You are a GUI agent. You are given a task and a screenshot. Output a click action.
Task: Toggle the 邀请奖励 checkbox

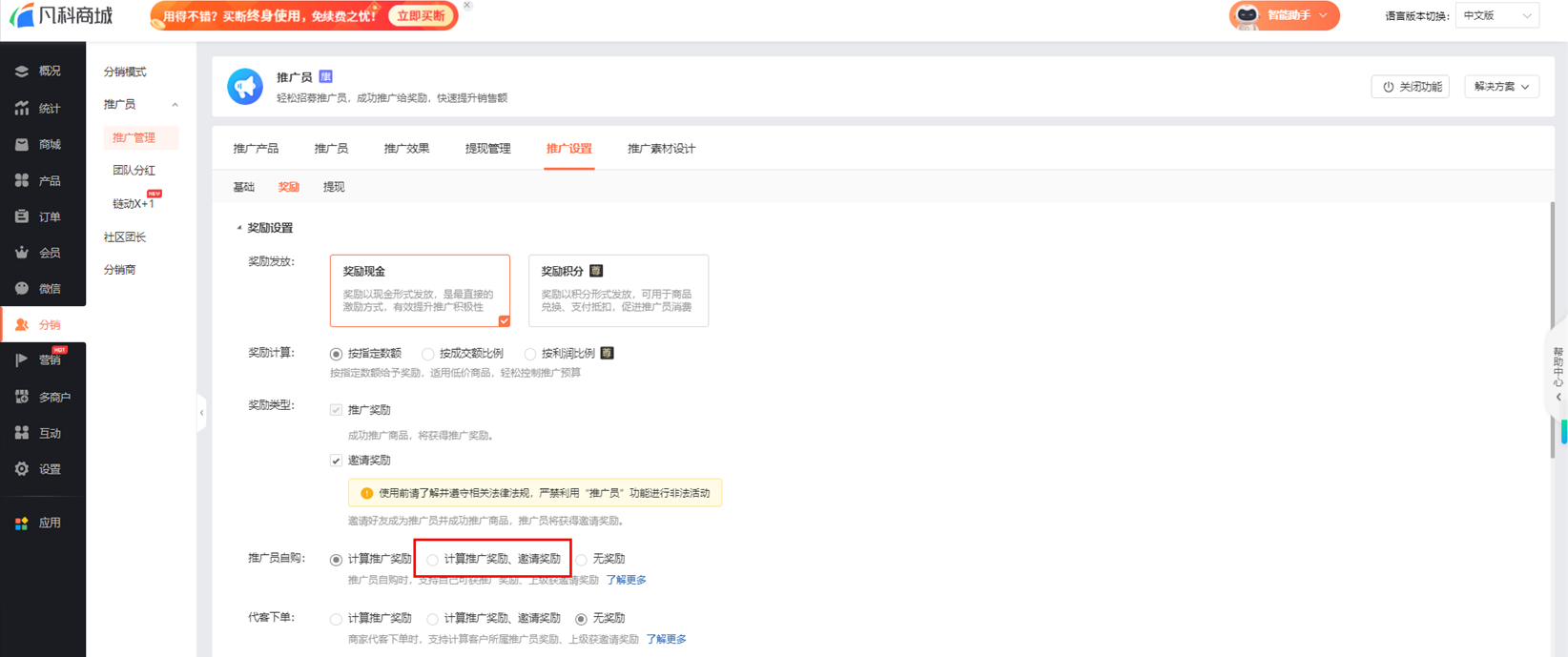click(x=336, y=461)
